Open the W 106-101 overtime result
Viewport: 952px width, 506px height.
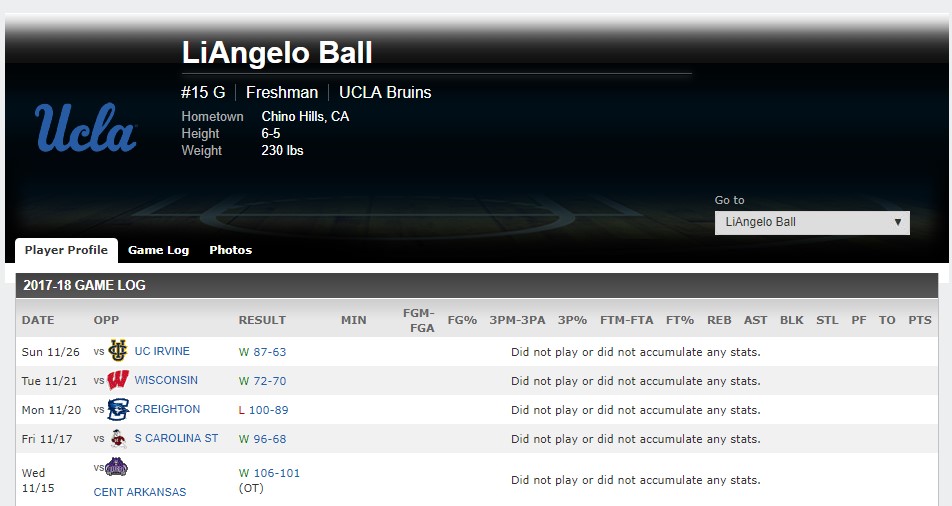[x=269, y=473]
